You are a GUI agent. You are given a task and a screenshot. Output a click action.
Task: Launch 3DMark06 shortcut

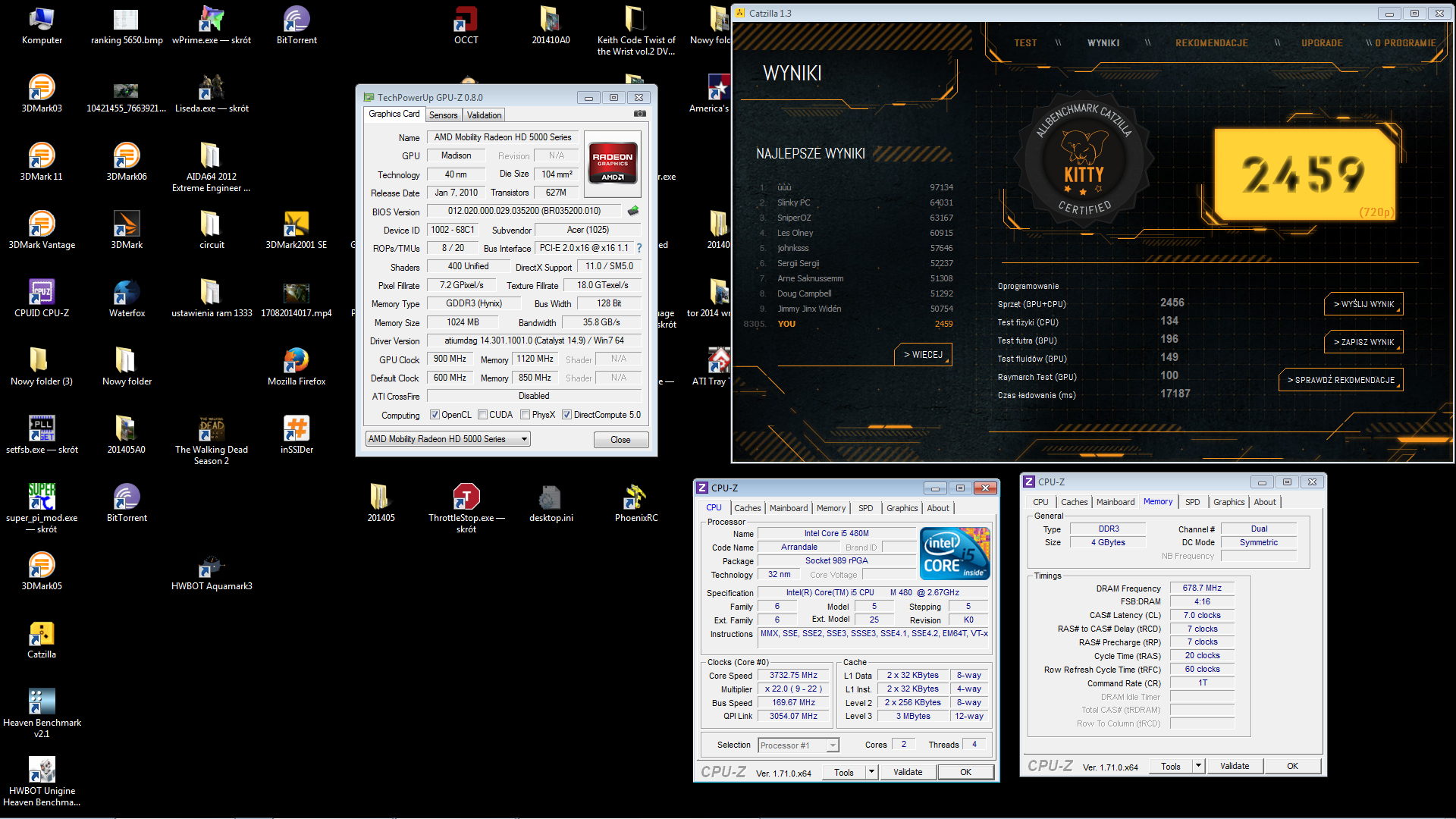(x=127, y=162)
